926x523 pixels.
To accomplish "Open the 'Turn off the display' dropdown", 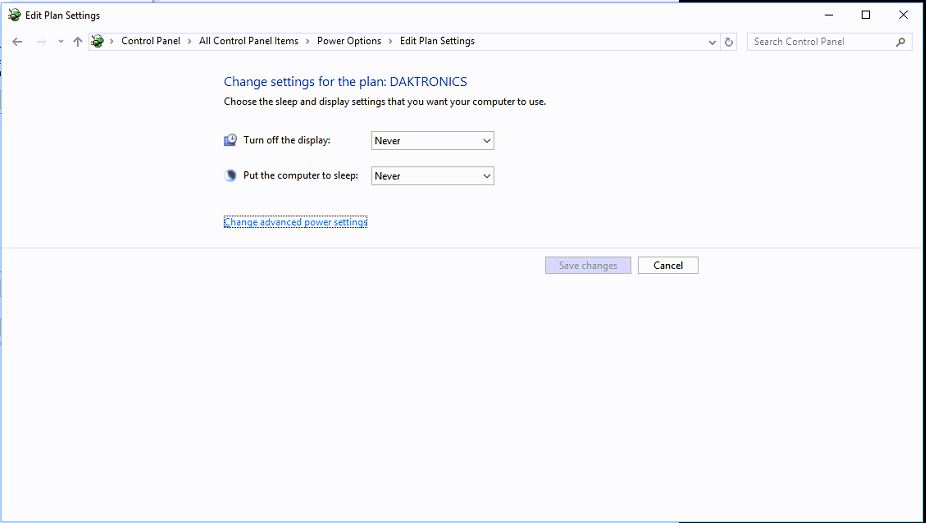I will (x=432, y=141).
